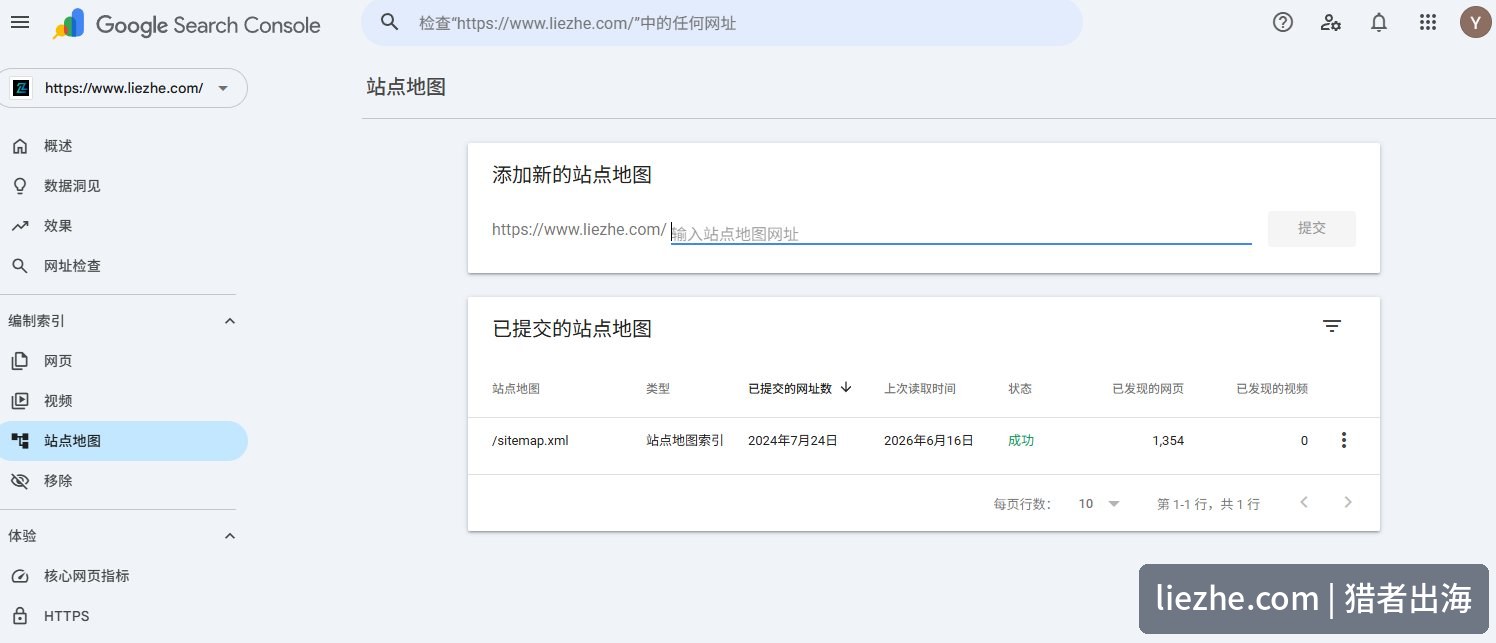Click the 网页 pages icon
1496x643 pixels.
(20, 361)
